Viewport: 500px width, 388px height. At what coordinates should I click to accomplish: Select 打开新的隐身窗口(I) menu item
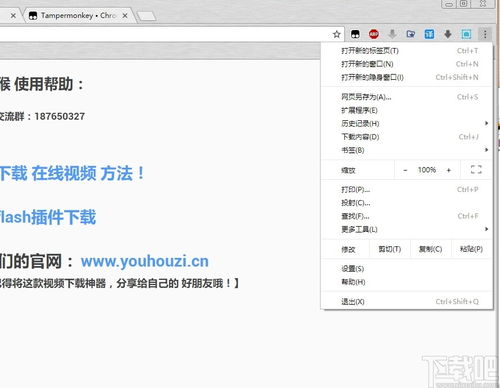coord(407,77)
